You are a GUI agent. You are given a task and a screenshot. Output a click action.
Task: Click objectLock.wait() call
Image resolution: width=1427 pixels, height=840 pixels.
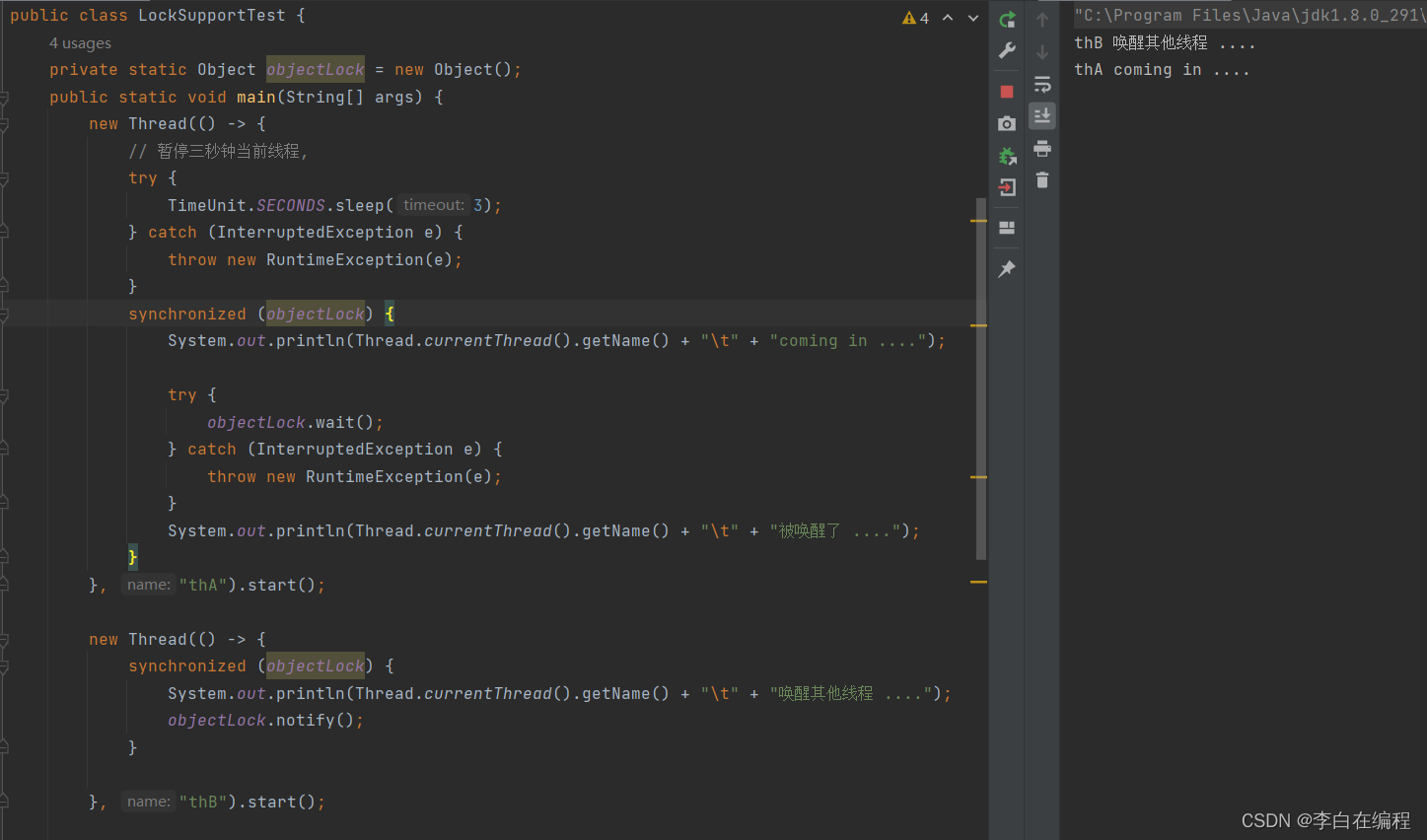tap(295, 422)
